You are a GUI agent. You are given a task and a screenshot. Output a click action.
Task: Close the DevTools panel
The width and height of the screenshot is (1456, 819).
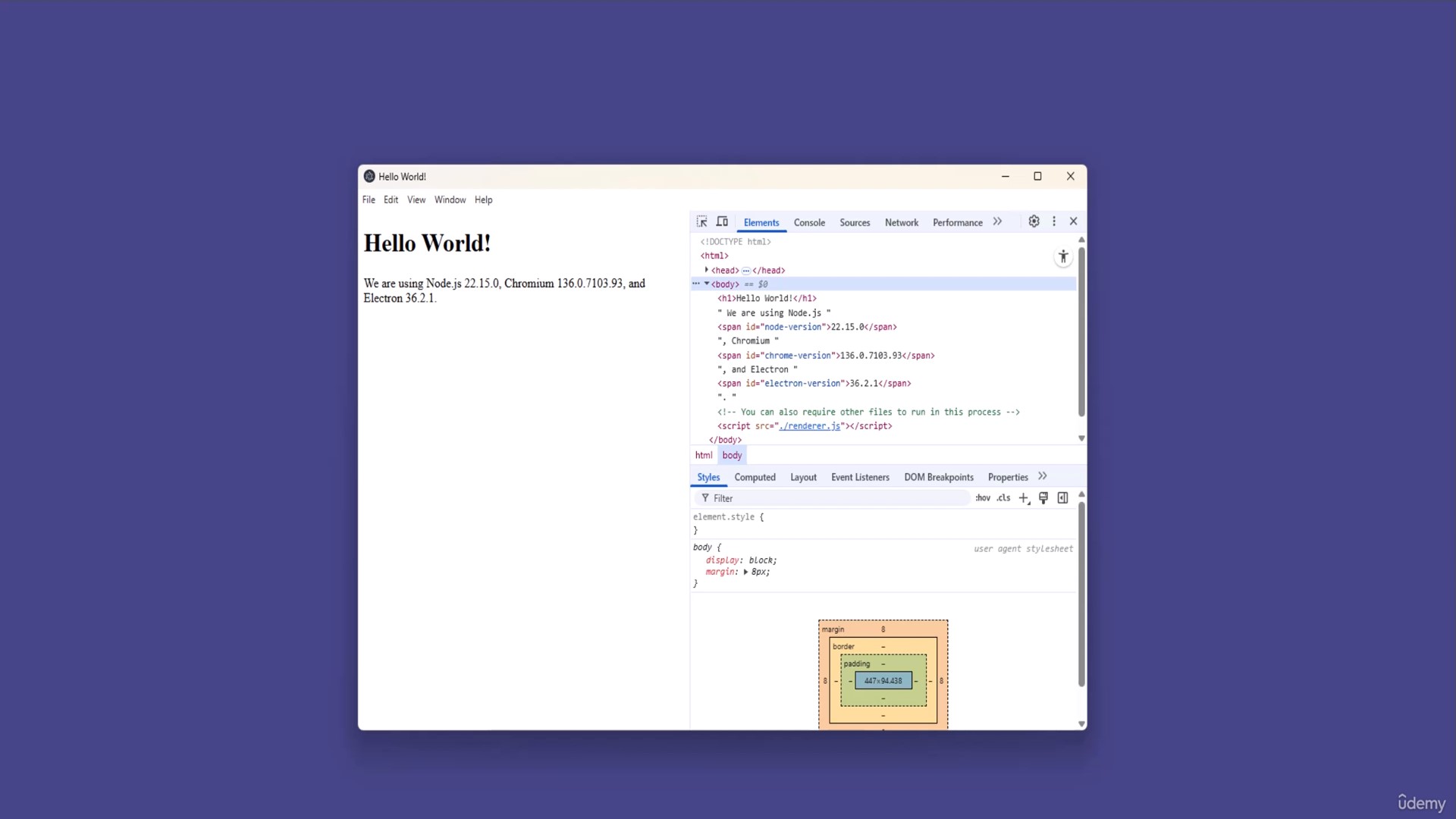point(1073,221)
